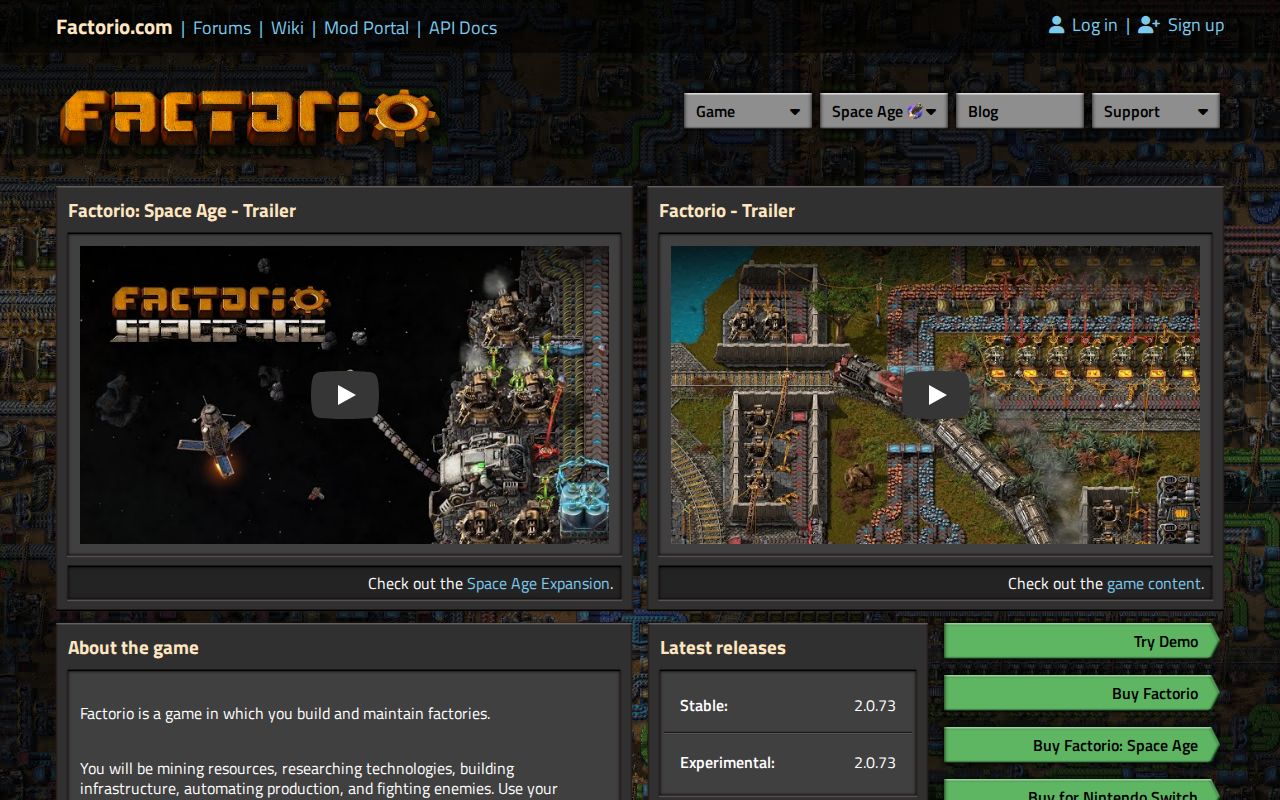Click Buy Factorio: Space Age
1280x800 pixels.
pyautogui.click(x=1080, y=745)
